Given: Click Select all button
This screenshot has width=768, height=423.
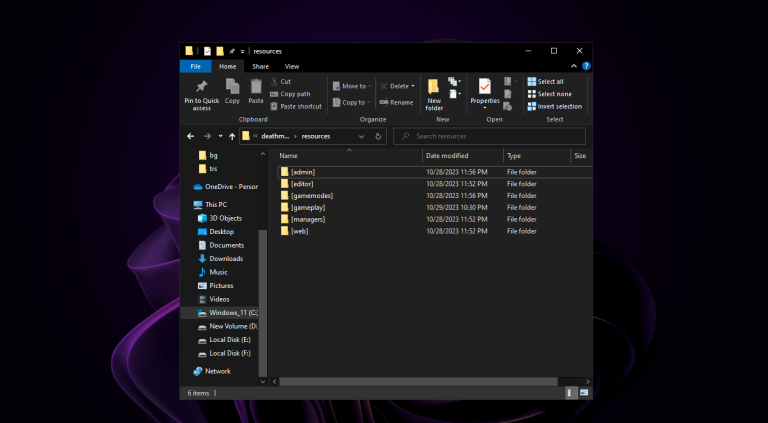Looking at the screenshot, I should tap(549, 81).
